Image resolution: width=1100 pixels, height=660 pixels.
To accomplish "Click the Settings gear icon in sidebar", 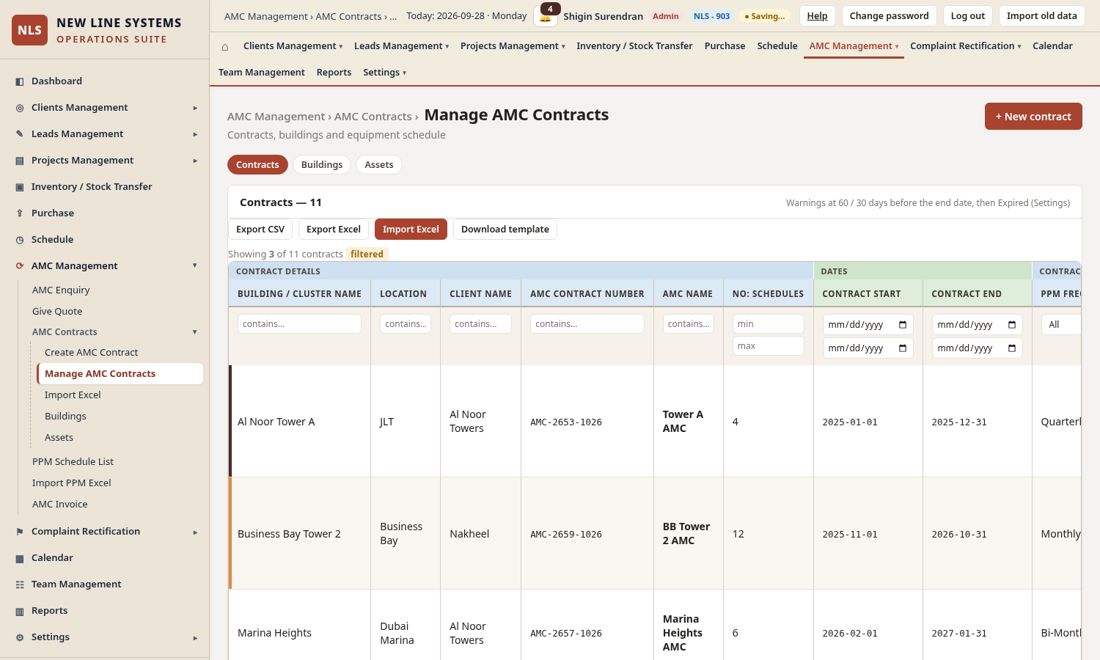I will pyautogui.click(x=20, y=638).
